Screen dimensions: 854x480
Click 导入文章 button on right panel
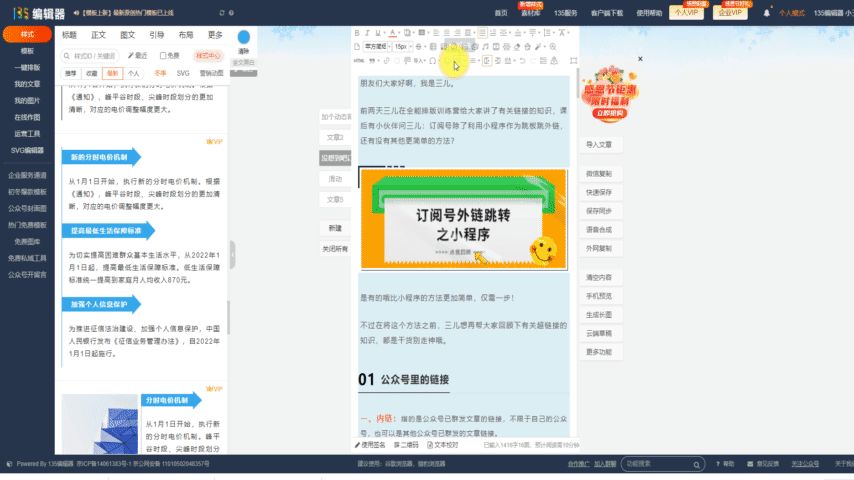[599, 144]
